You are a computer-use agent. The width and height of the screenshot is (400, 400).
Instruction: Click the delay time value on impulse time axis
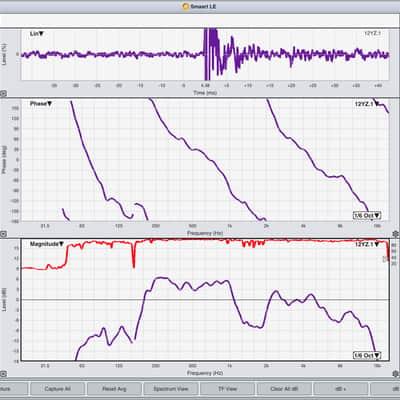[x=205, y=86]
